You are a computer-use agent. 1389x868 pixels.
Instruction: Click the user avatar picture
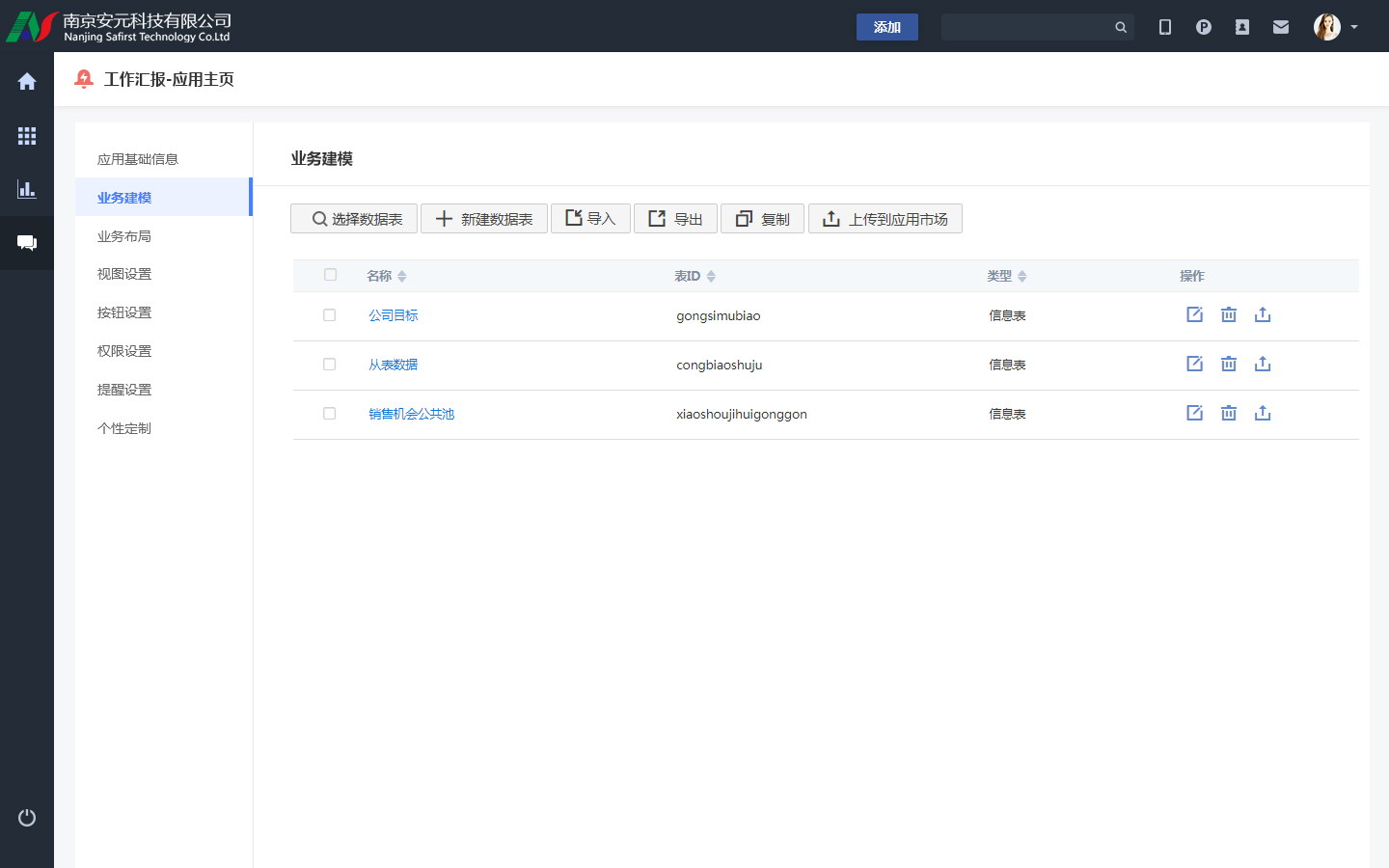[x=1327, y=27]
